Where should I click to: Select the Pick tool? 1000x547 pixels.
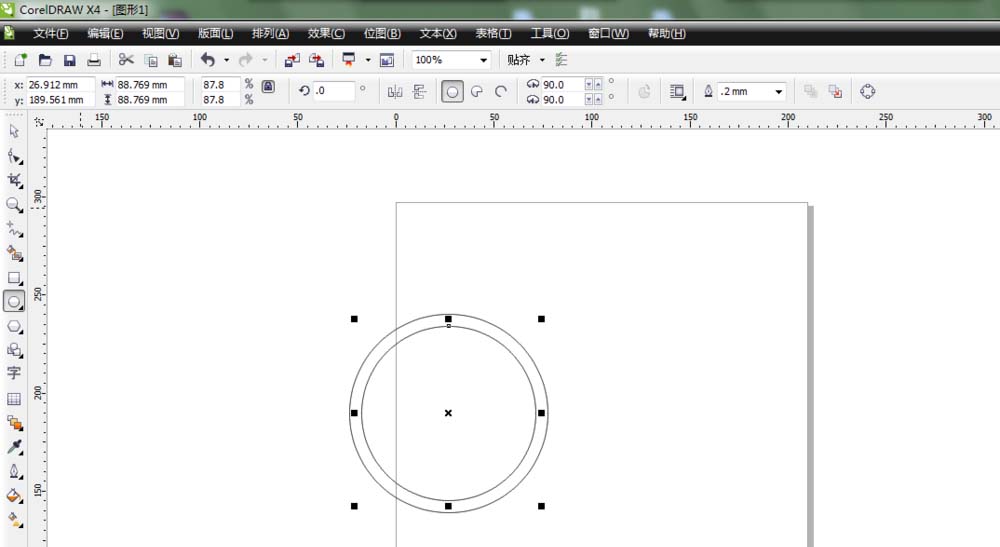coord(14,131)
